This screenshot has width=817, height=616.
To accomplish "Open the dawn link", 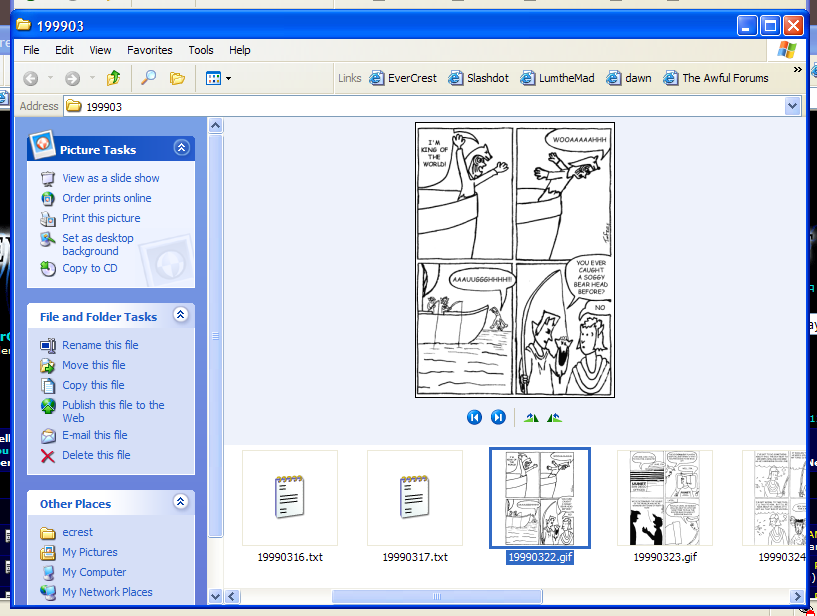I will (x=629, y=78).
